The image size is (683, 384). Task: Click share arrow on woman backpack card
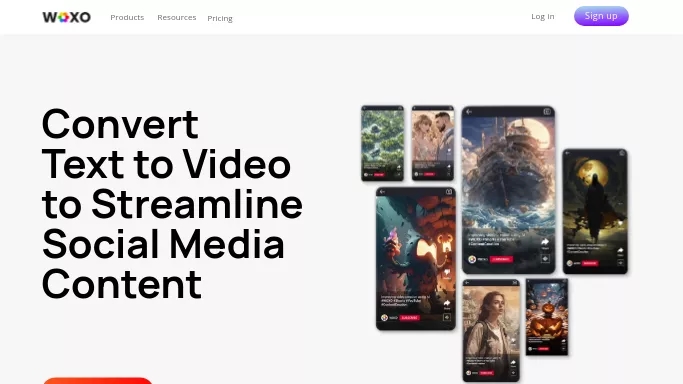(513, 362)
